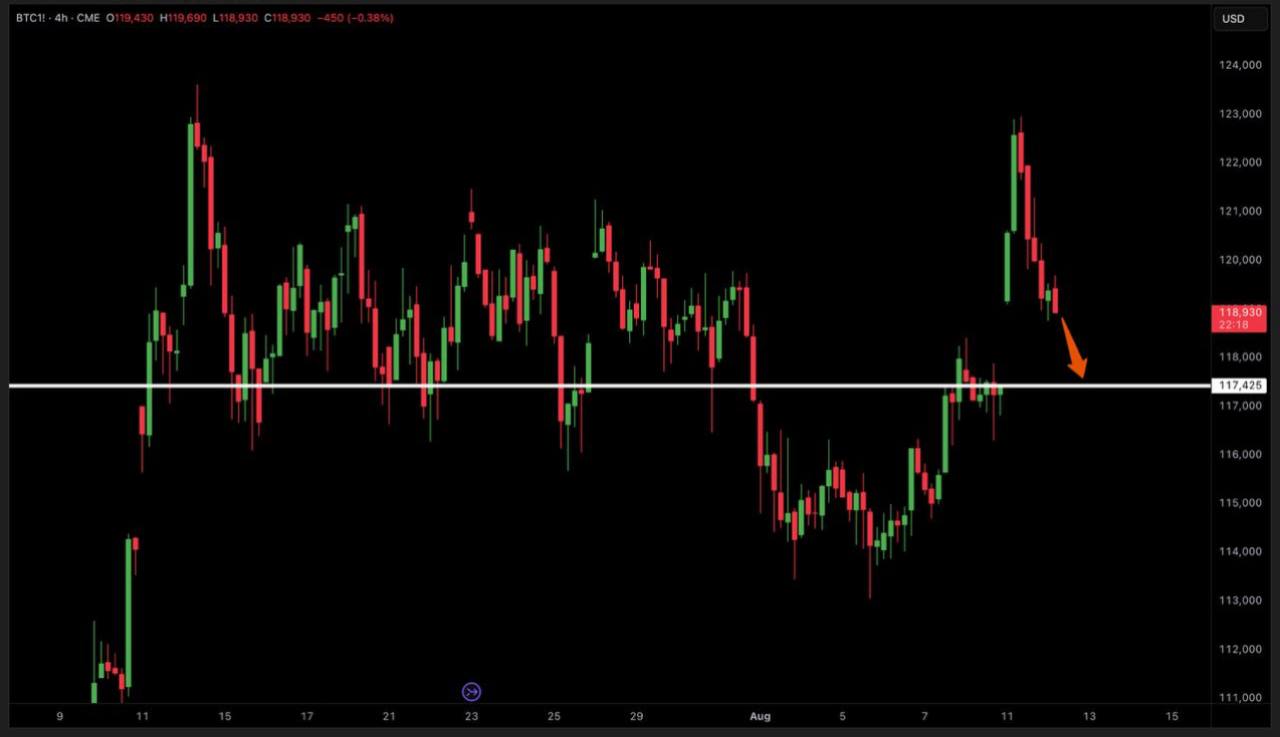
Task: Click the 115,000 price axis label
Action: coord(1240,503)
